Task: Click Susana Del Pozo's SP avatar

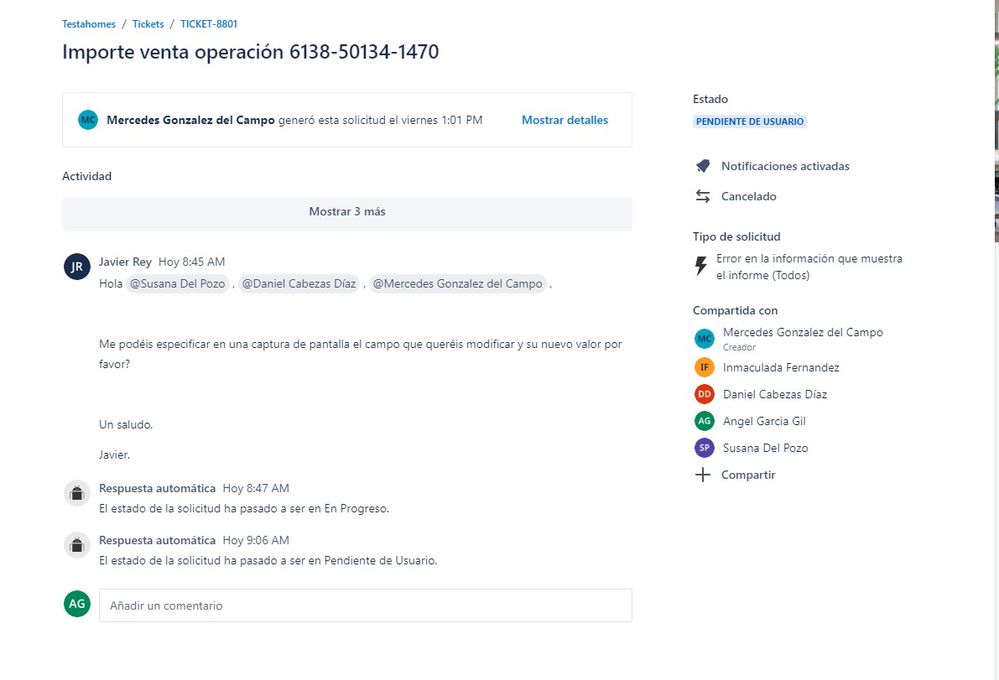Action: 704,447
